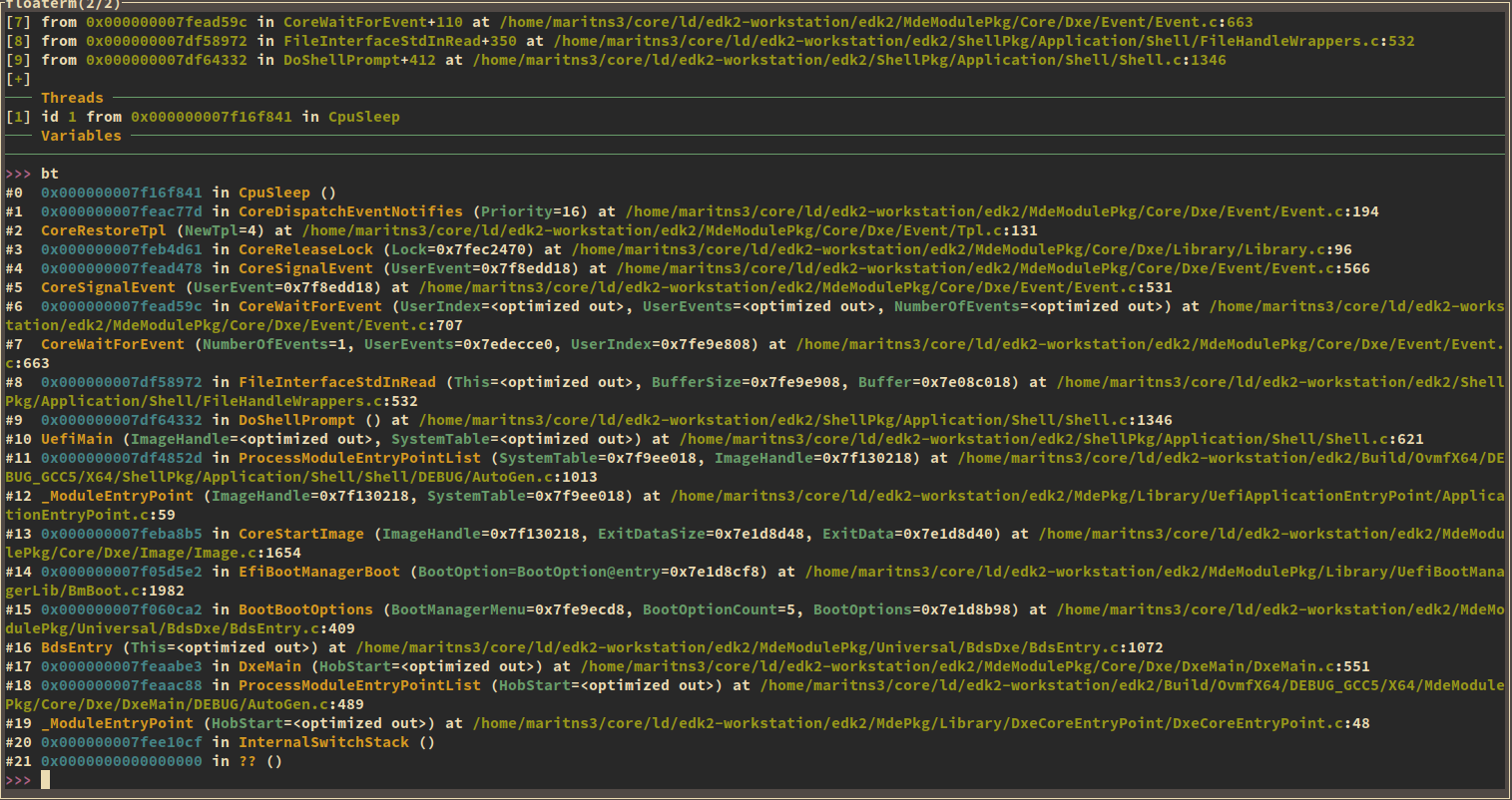1512x800 pixels.
Task: Click stack entry [7] CoreWaitForEvent+110
Action: tap(629, 22)
